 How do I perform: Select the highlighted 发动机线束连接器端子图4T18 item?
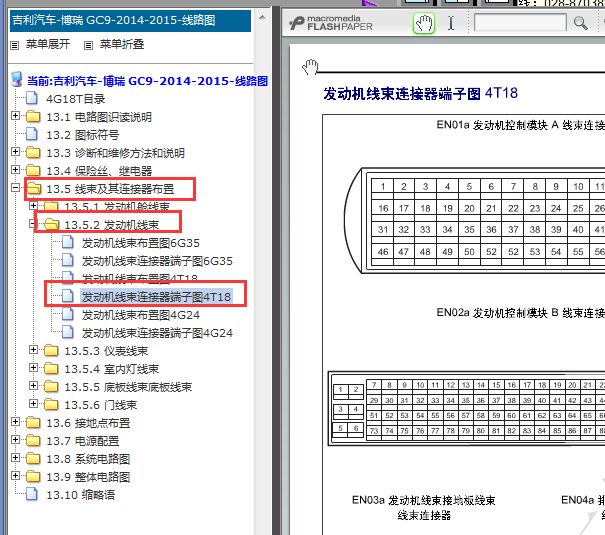[x=156, y=297]
